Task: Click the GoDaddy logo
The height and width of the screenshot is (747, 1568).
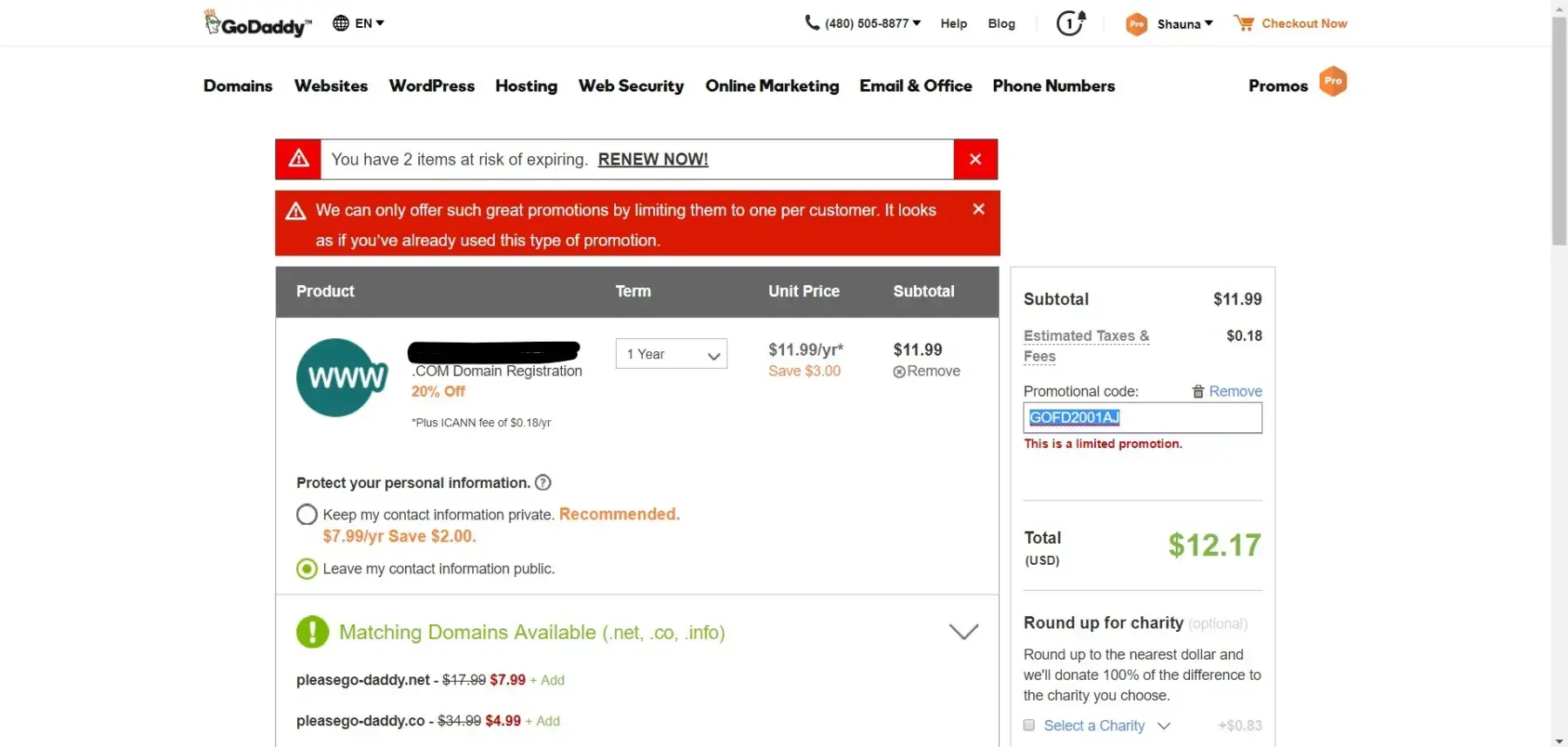Action: pyautogui.click(x=257, y=24)
